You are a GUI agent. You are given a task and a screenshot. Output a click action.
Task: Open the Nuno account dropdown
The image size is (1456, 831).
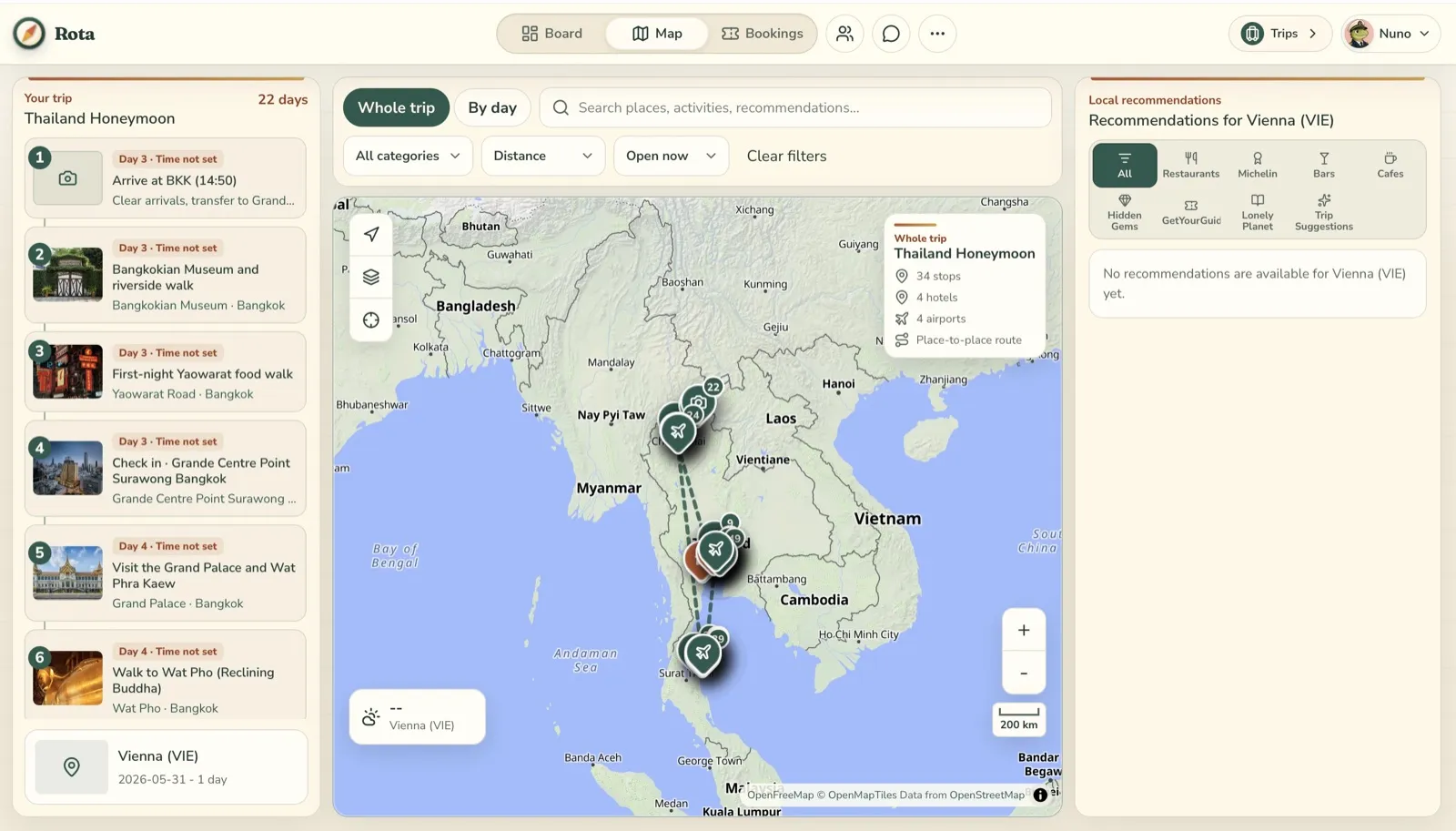1390,34
